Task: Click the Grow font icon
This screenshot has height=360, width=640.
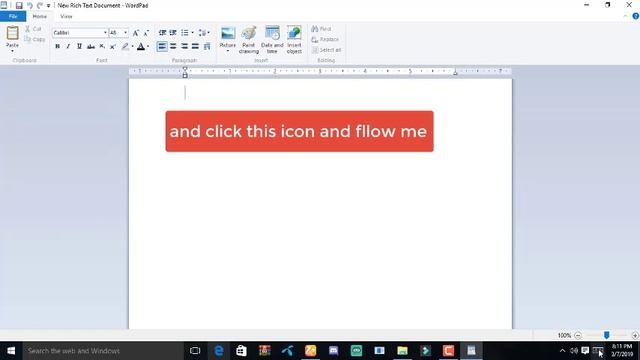Action: (136, 33)
